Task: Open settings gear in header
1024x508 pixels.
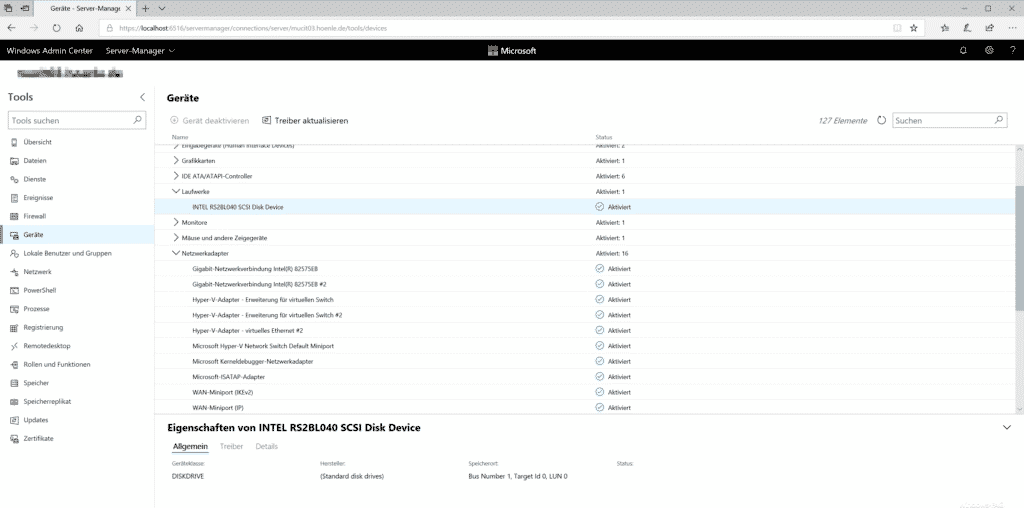Action: (x=989, y=50)
